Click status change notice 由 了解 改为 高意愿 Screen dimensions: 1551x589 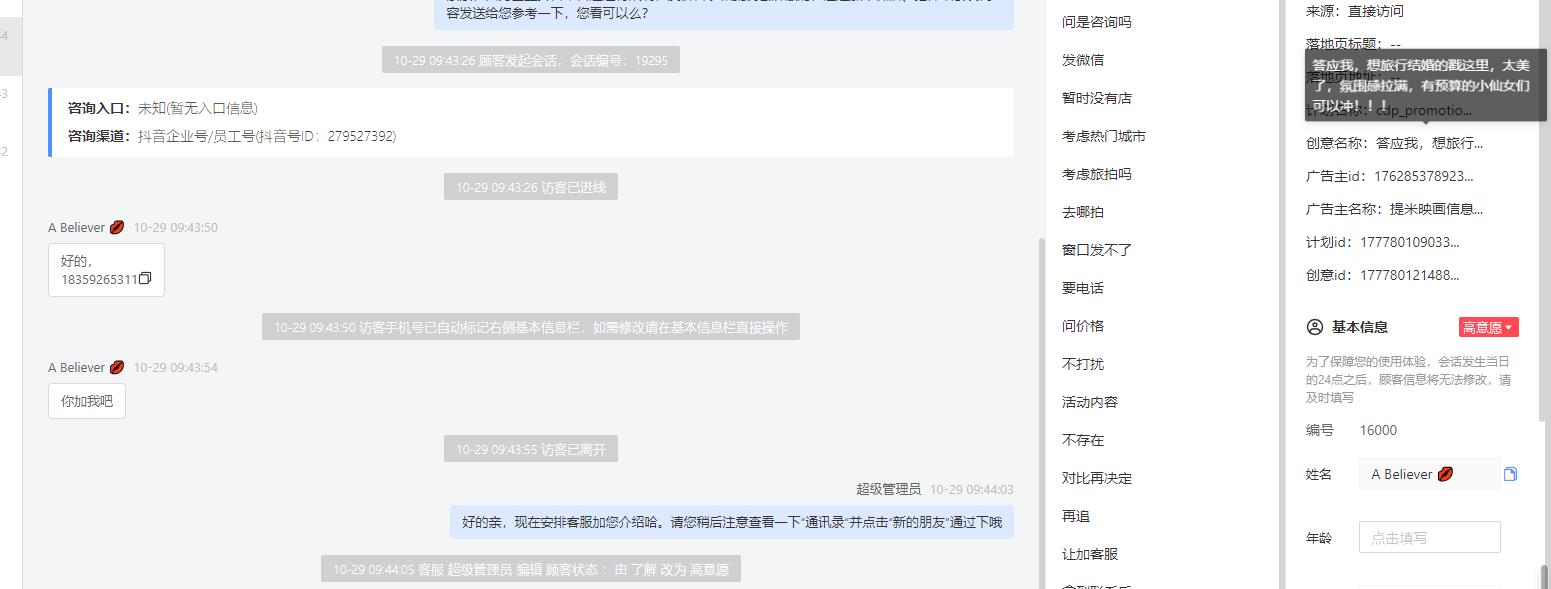click(x=531, y=569)
